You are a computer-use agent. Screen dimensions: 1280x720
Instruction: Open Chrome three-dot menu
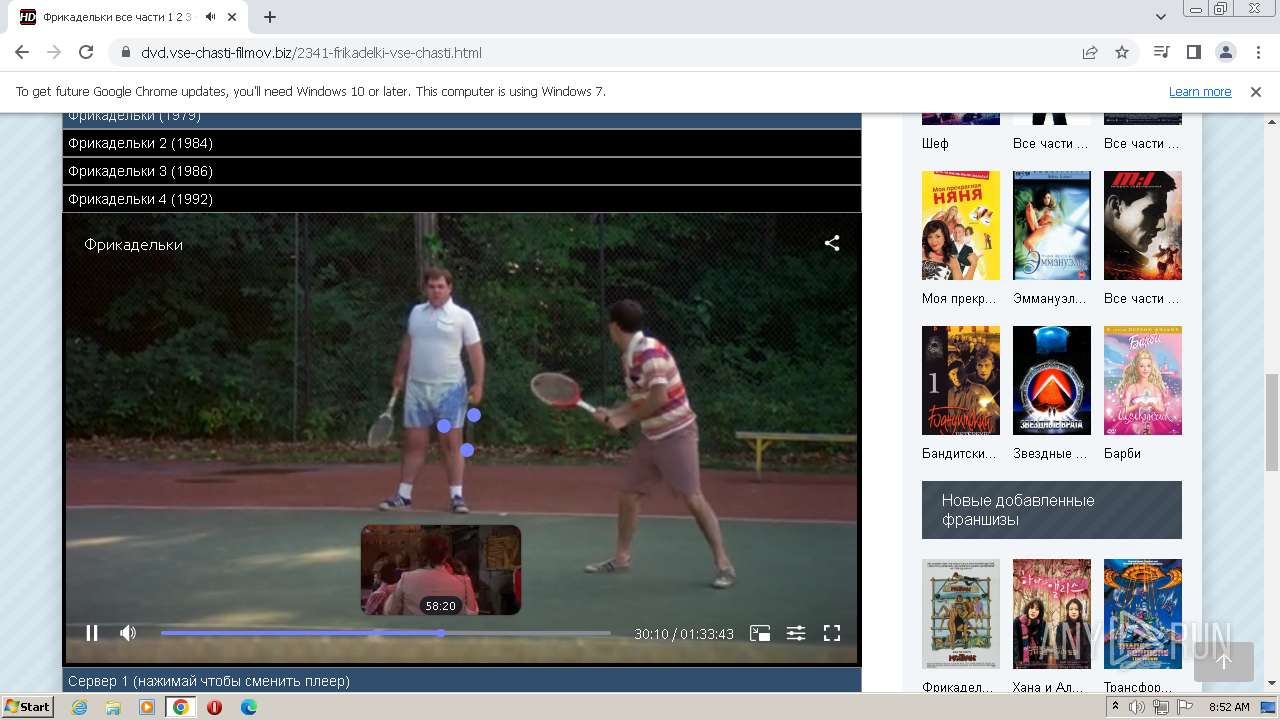pyautogui.click(x=1257, y=52)
